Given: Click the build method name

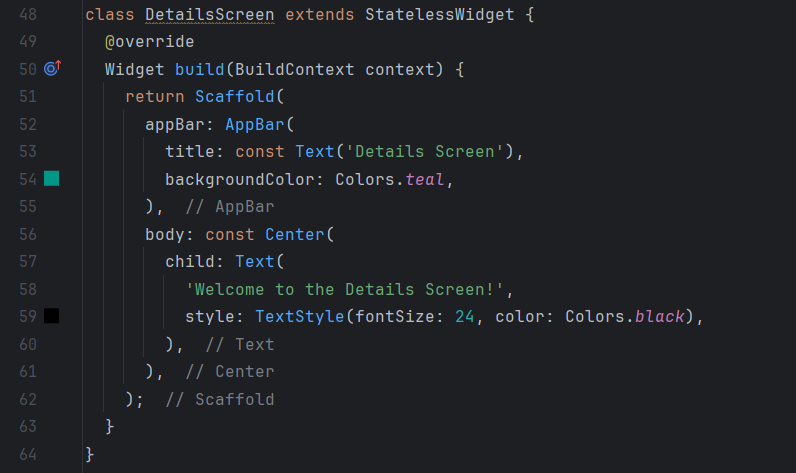Looking at the screenshot, I should (x=200, y=69).
